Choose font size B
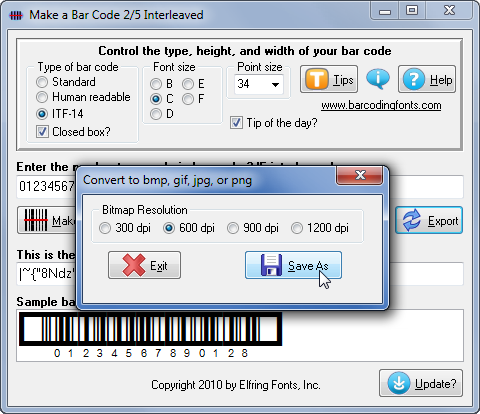Viewport: 480px width, 414px height. (x=161, y=84)
